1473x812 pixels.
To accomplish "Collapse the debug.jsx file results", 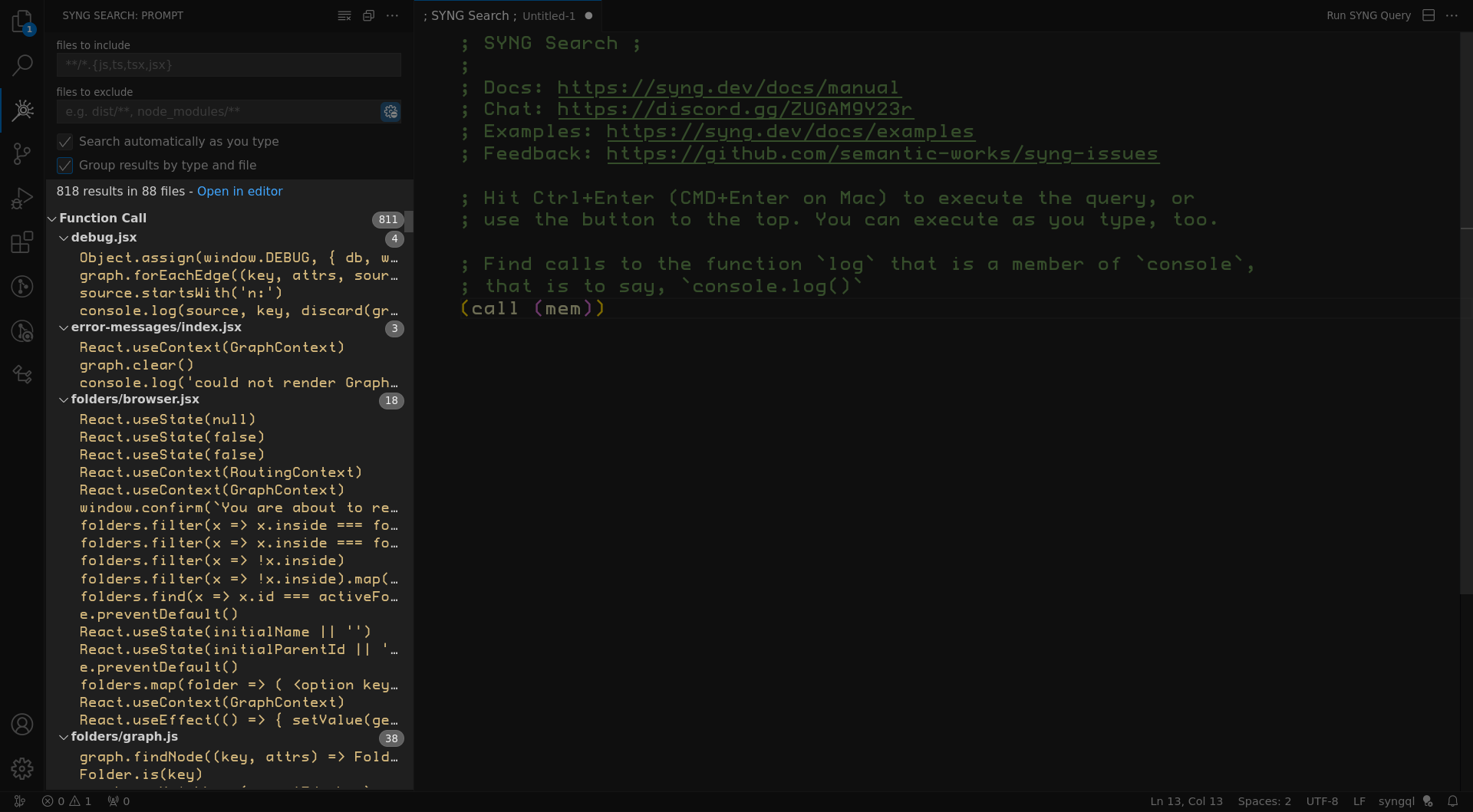I will tap(64, 238).
